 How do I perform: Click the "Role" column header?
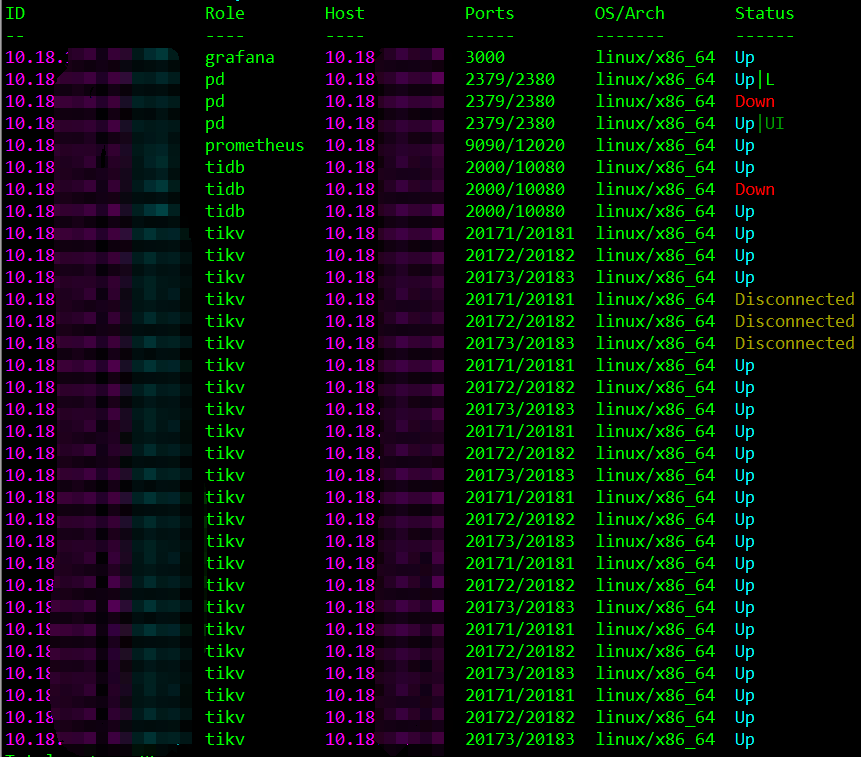(225, 13)
